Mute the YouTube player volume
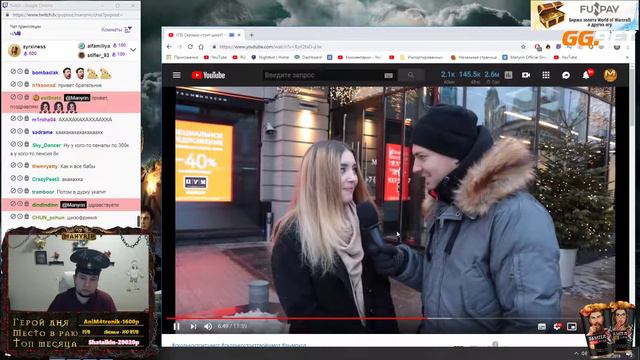Screen dimensions: 640x360 pos(208,326)
